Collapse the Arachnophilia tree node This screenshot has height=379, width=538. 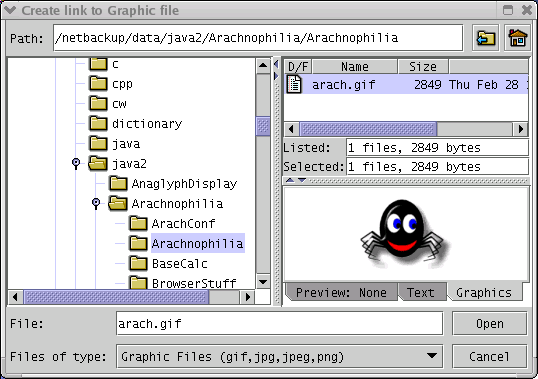[x=96, y=203]
